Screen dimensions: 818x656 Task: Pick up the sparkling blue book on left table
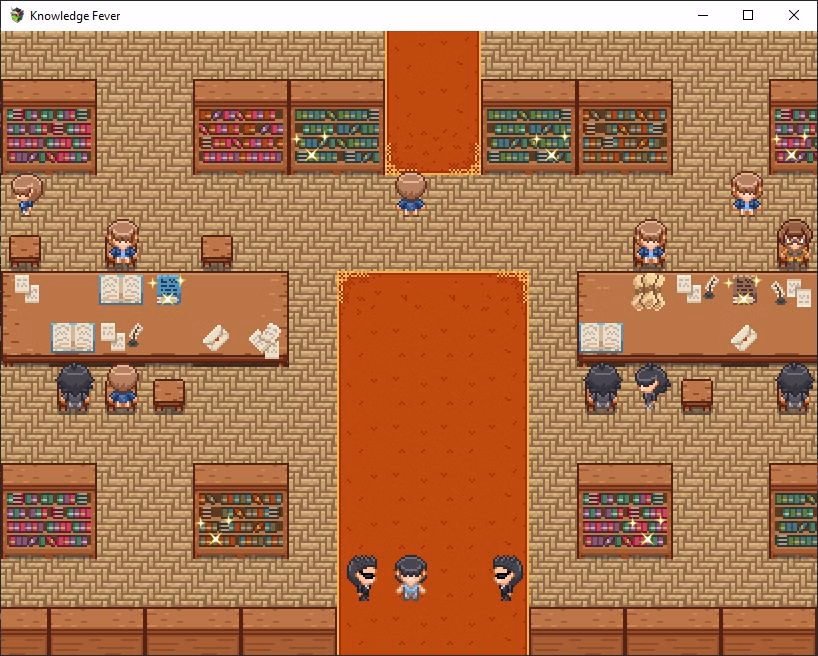pyautogui.click(x=169, y=290)
